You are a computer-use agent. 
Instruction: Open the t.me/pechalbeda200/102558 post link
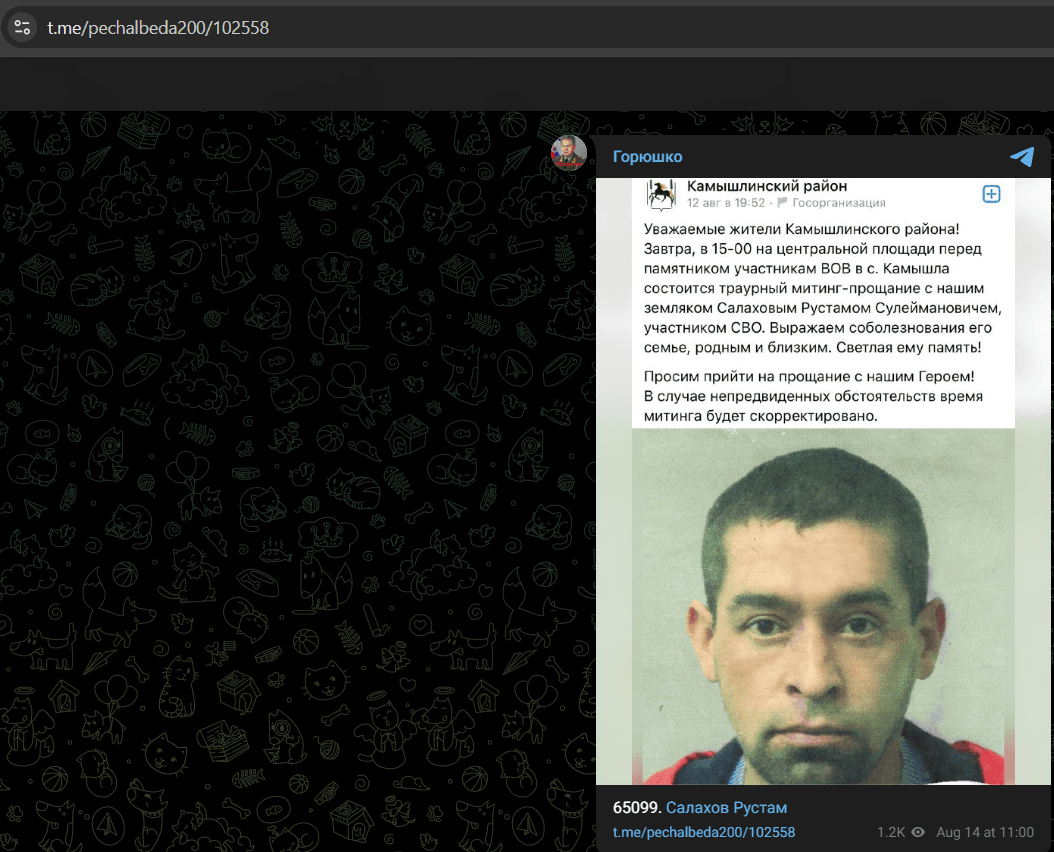(x=704, y=832)
